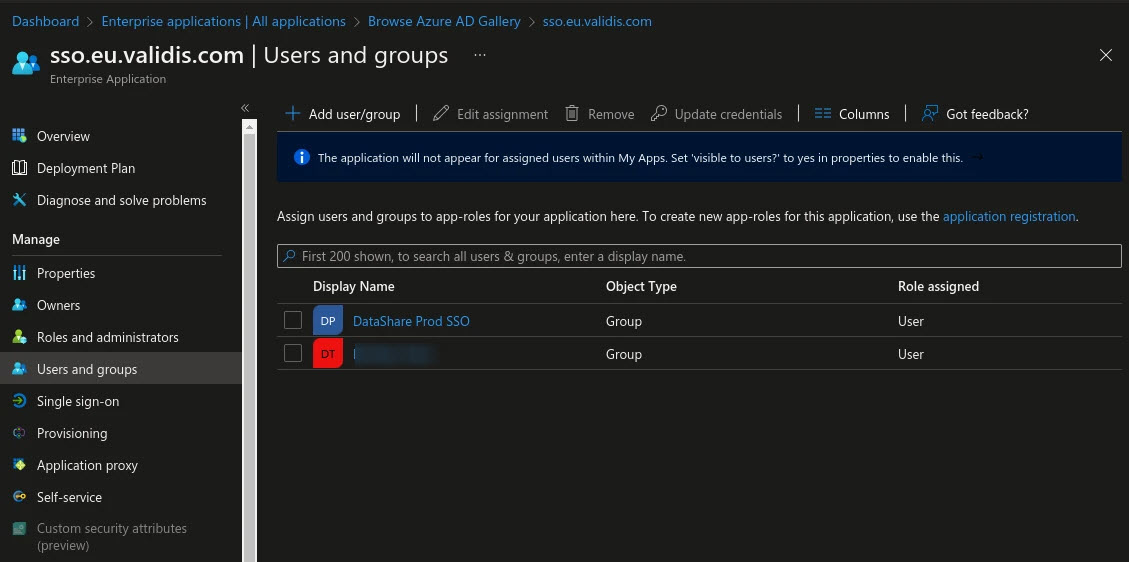The image size is (1129, 562).
Task: Close the Users and groups blade
Action: click(x=1106, y=55)
